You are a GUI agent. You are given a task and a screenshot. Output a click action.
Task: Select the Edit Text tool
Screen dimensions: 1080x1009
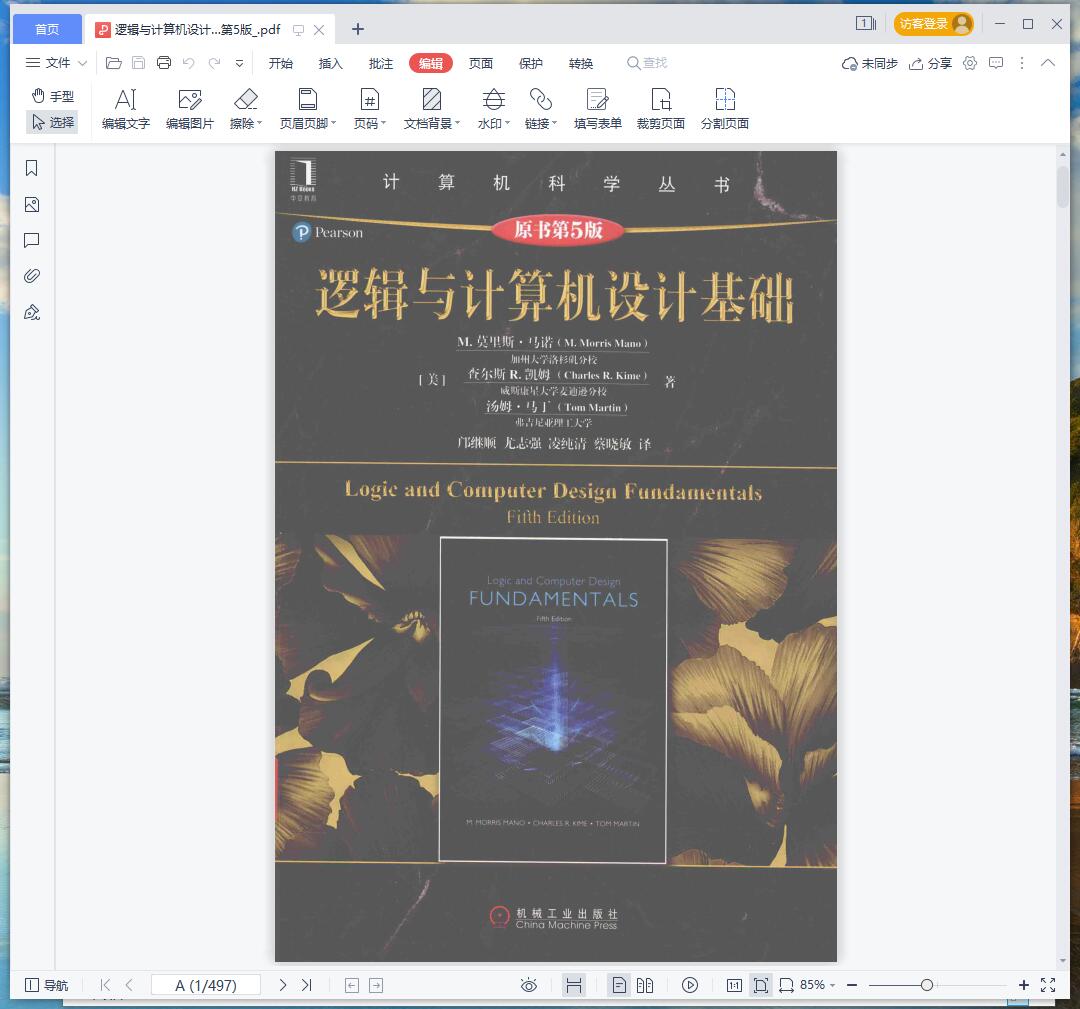[x=125, y=109]
